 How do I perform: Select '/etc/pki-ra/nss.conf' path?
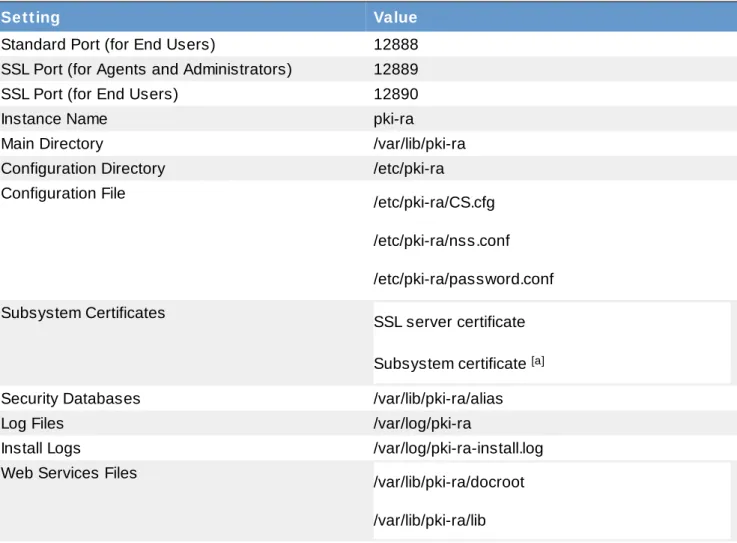(x=441, y=241)
